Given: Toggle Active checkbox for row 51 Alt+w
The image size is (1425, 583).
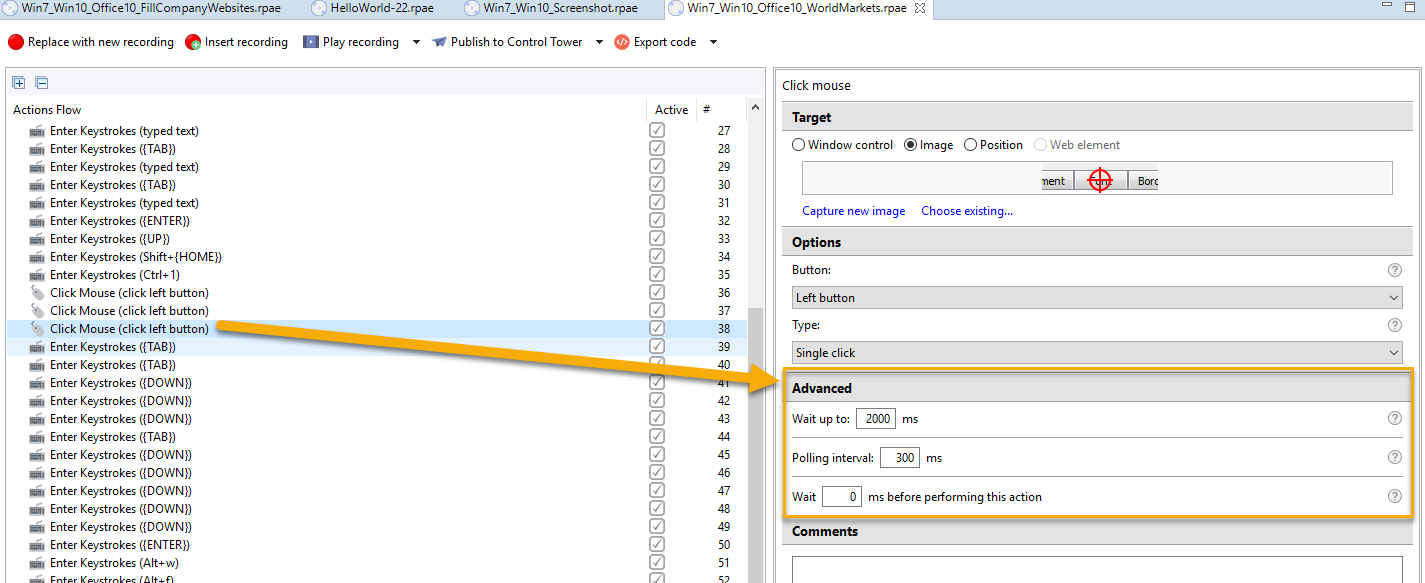Looking at the screenshot, I should (x=657, y=563).
